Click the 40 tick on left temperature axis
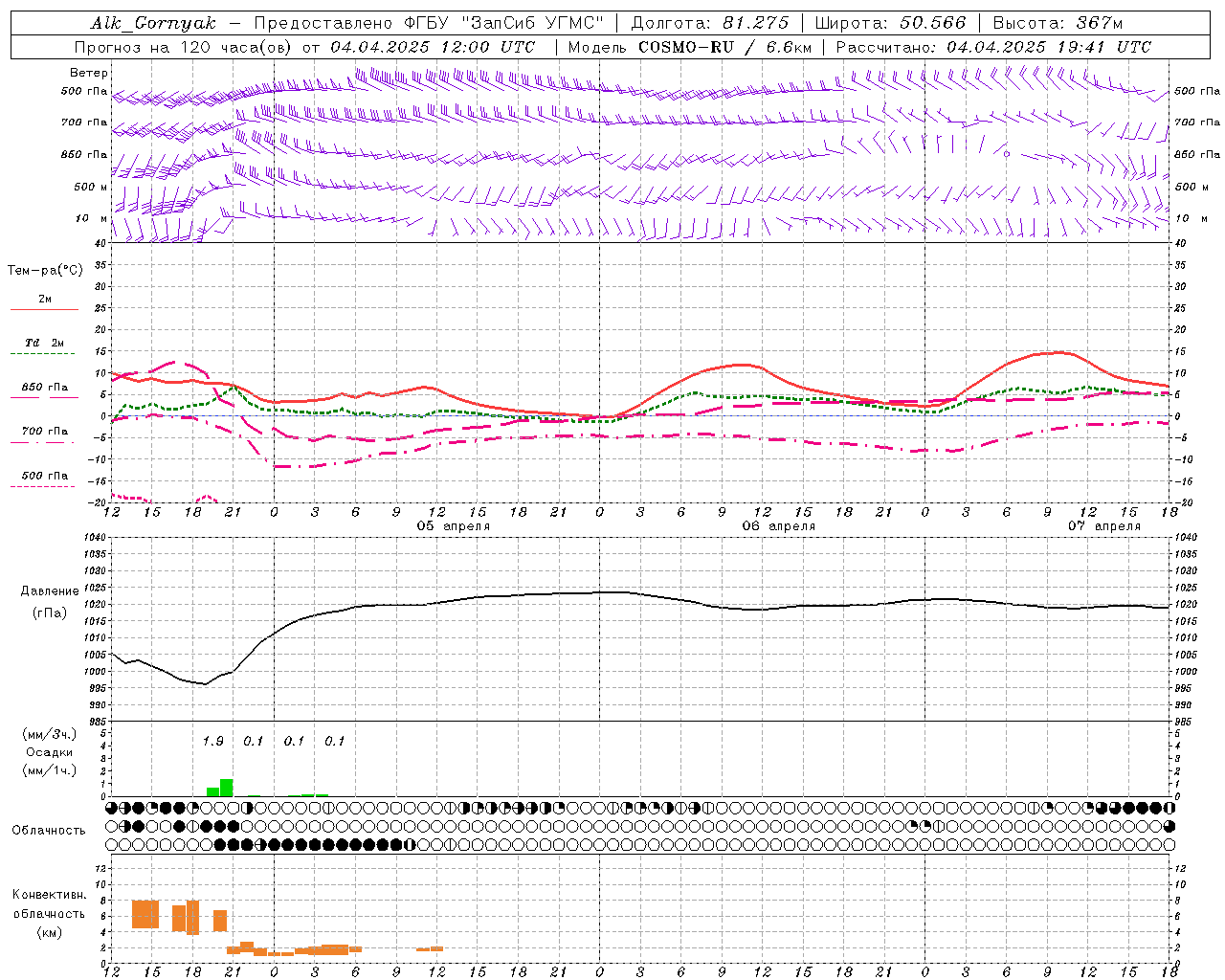This screenshot has height=980, width=1225. coord(102,243)
